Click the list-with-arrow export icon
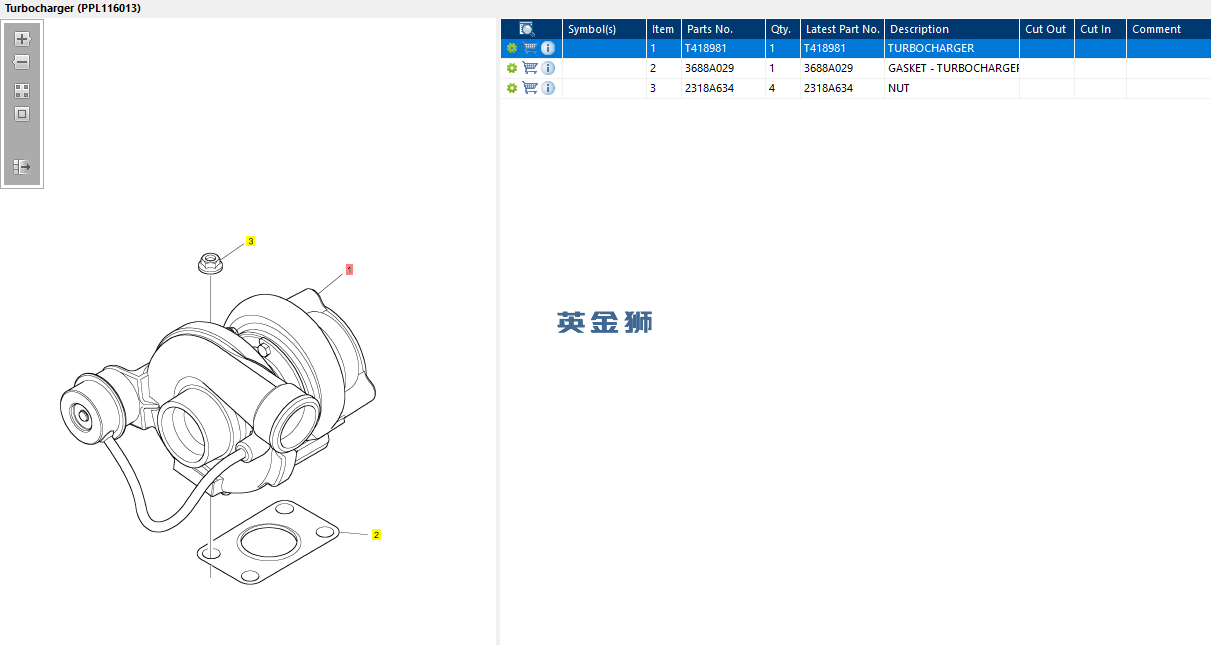Image resolution: width=1211 pixels, height=645 pixels. 22,167
